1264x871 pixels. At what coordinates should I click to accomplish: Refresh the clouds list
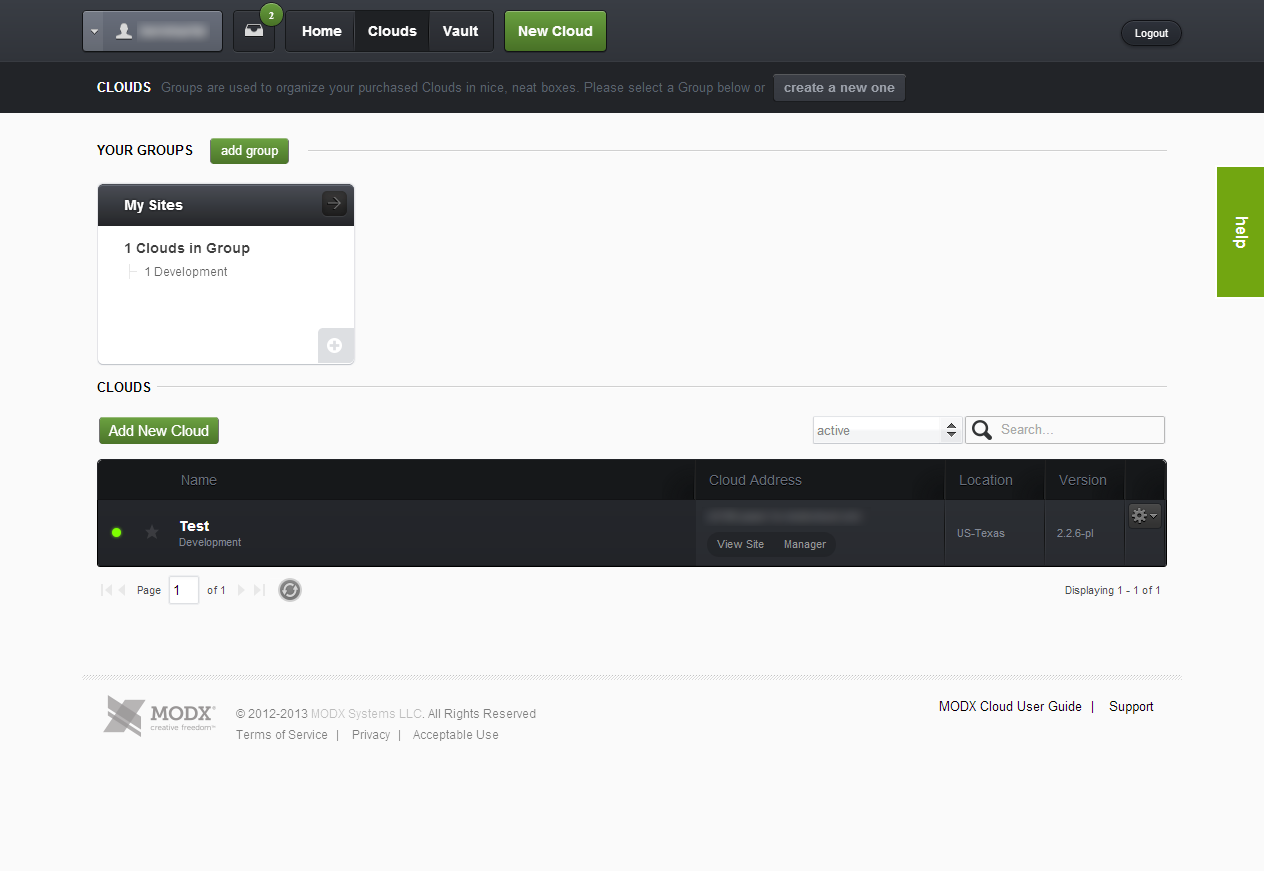290,590
